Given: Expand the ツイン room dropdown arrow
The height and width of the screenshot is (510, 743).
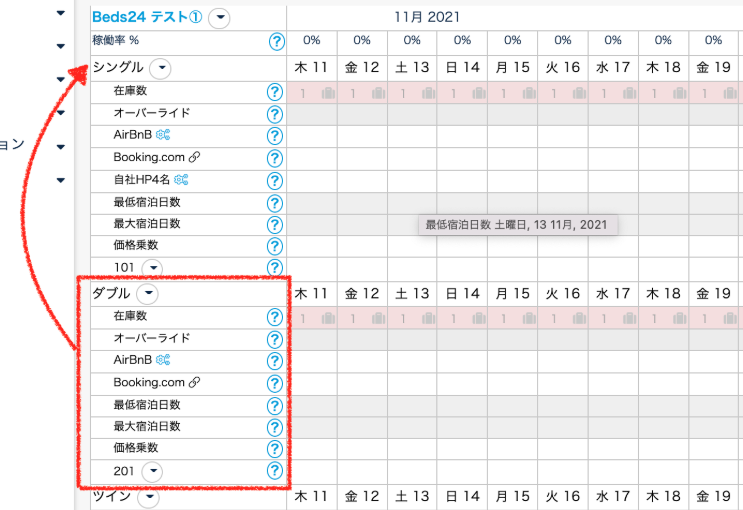Looking at the screenshot, I should tap(148, 497).
